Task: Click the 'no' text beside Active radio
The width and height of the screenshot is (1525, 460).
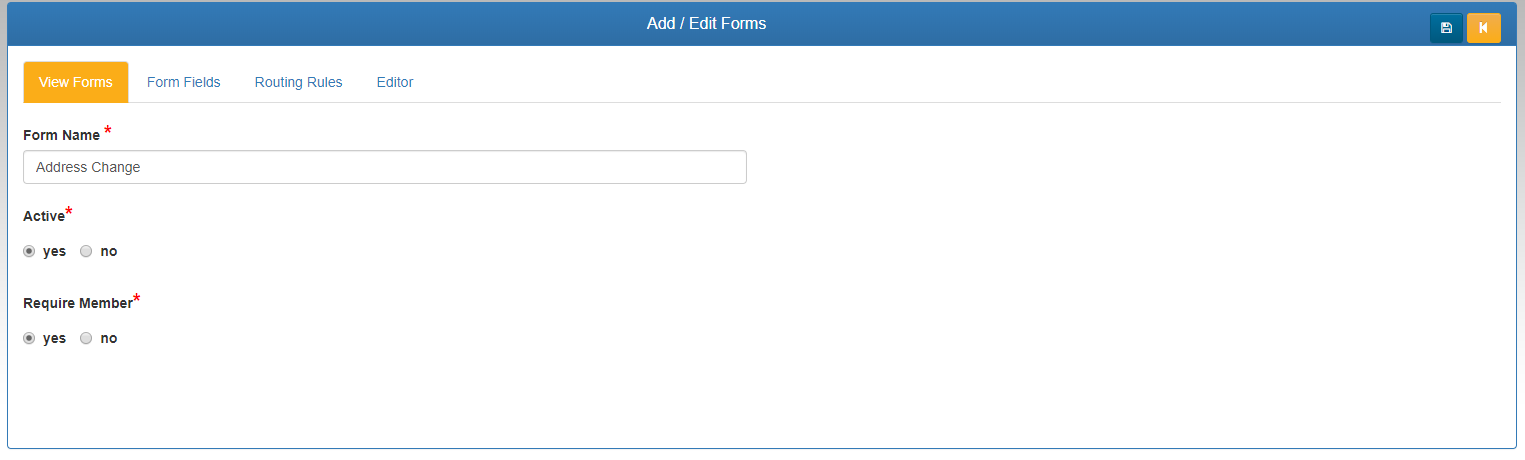Action: pyautogui.click(x=109, y=252)
